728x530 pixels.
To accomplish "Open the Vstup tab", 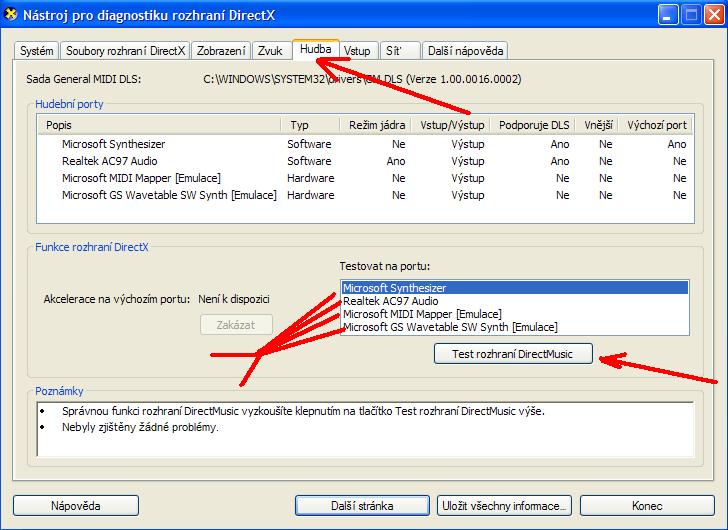I will coord(357,51).
